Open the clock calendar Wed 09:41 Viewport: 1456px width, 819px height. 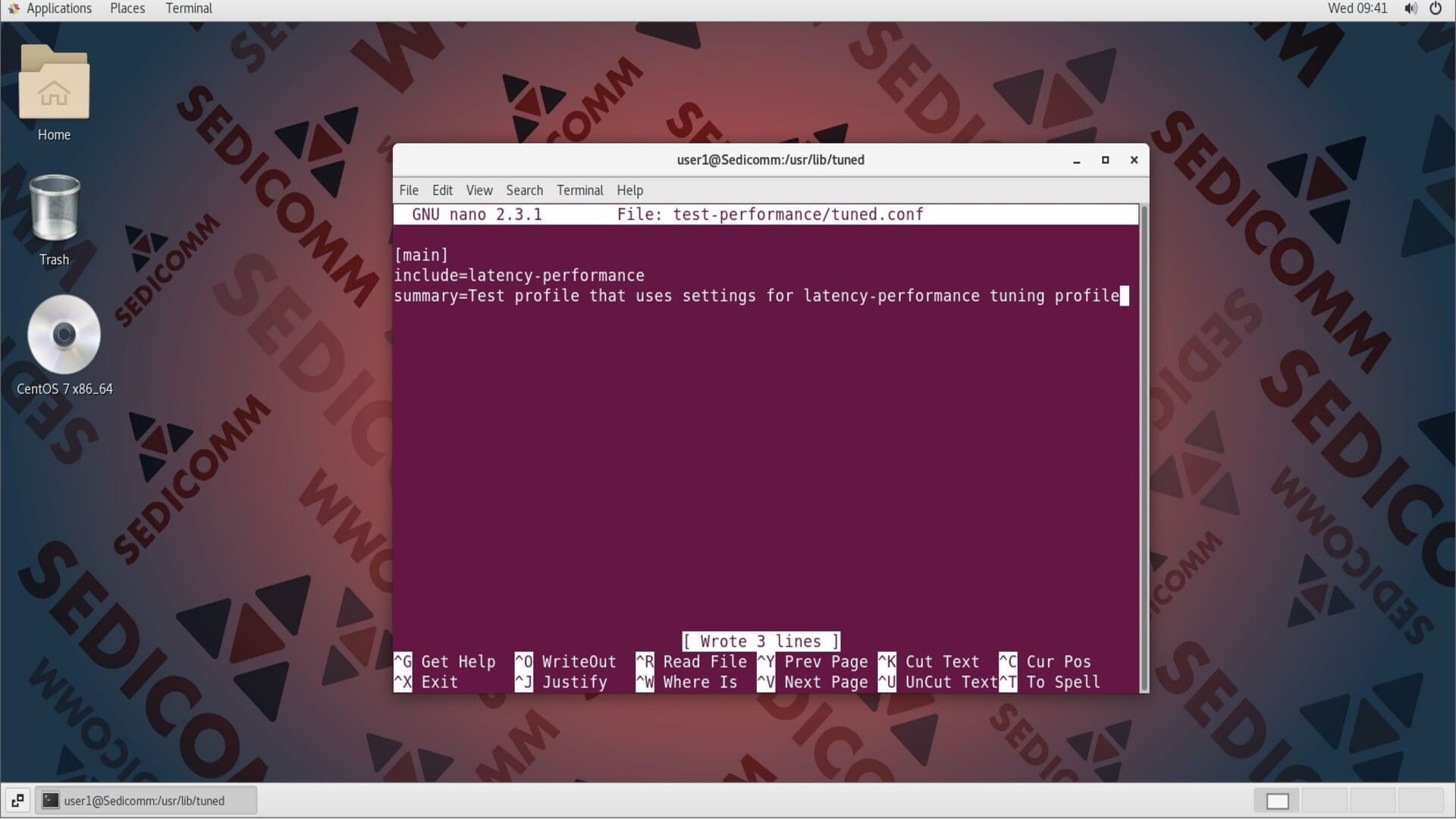[x=1357, y=8]
